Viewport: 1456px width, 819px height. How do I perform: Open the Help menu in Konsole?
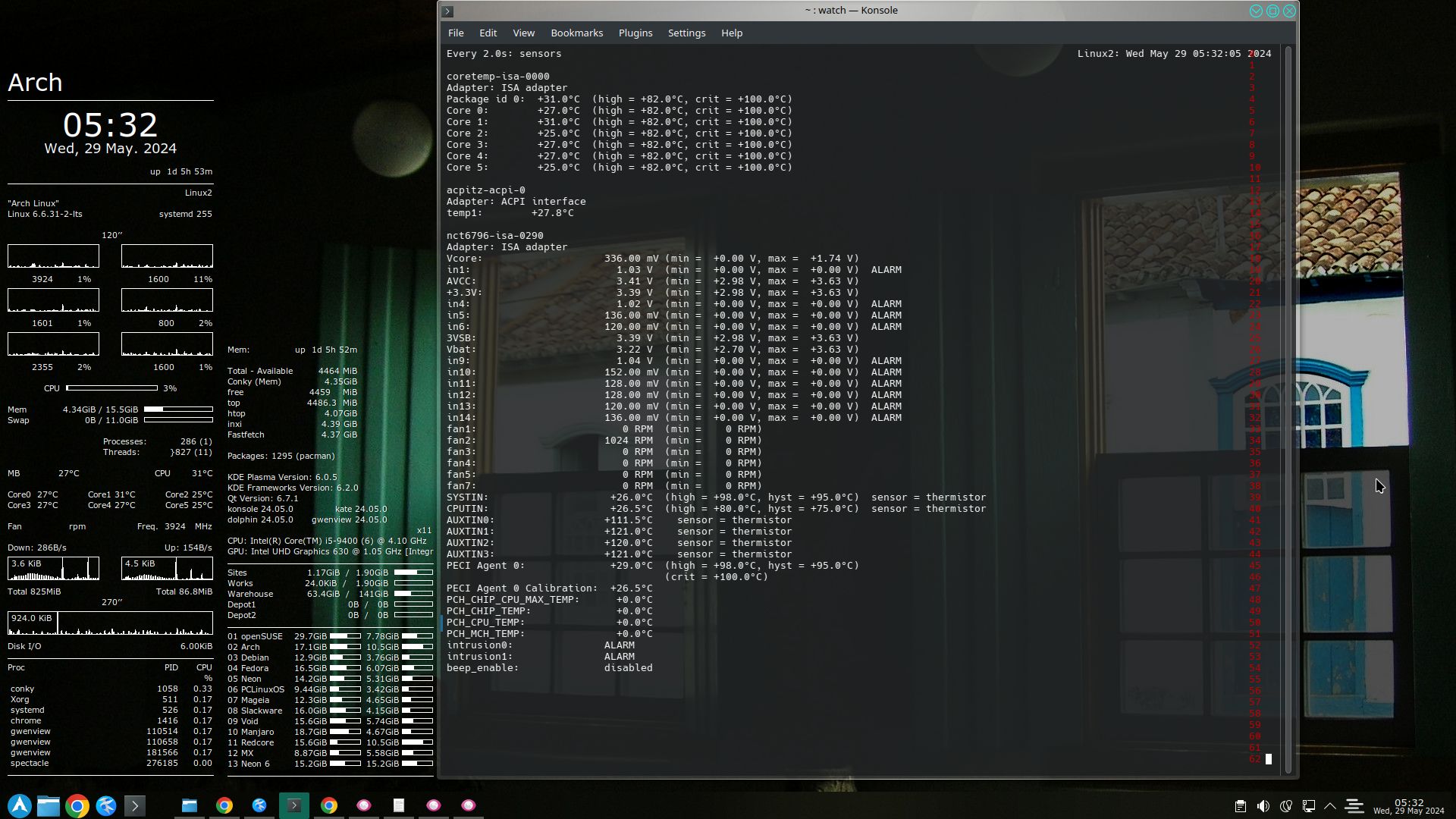point(731,33)
